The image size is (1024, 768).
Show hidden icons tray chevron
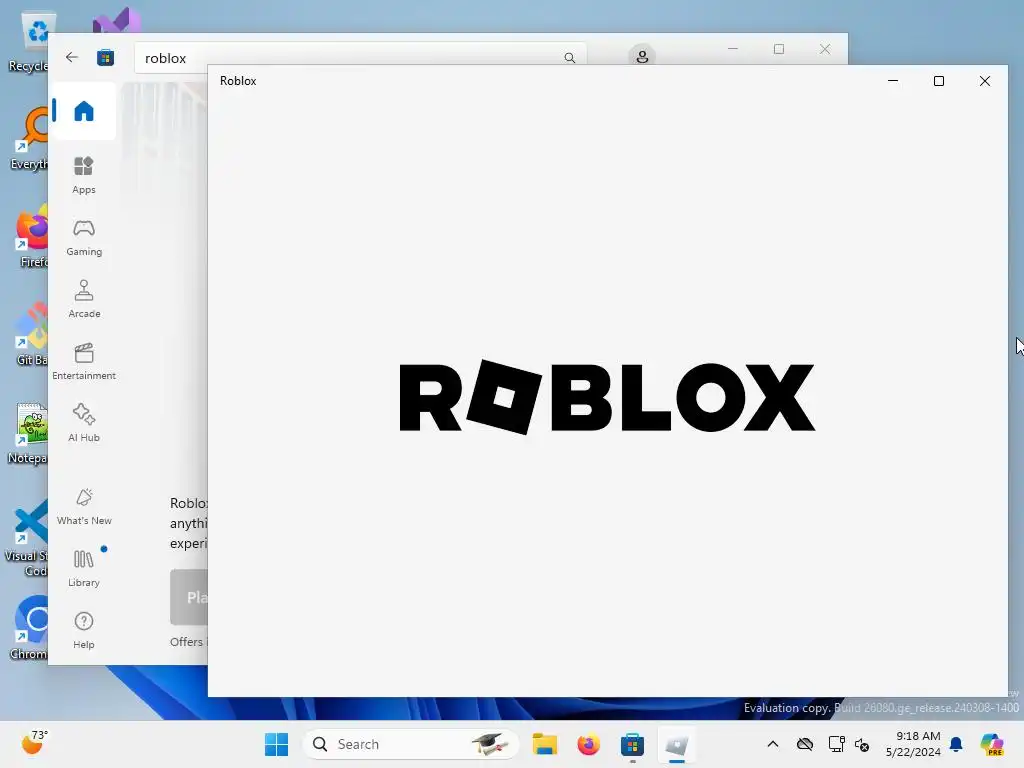tap(773, 744)
